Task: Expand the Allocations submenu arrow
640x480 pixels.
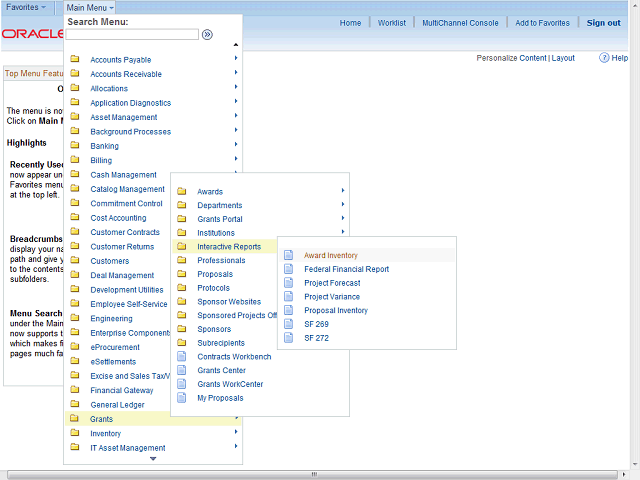Action: pyautogui.click(x=236, y=87)
